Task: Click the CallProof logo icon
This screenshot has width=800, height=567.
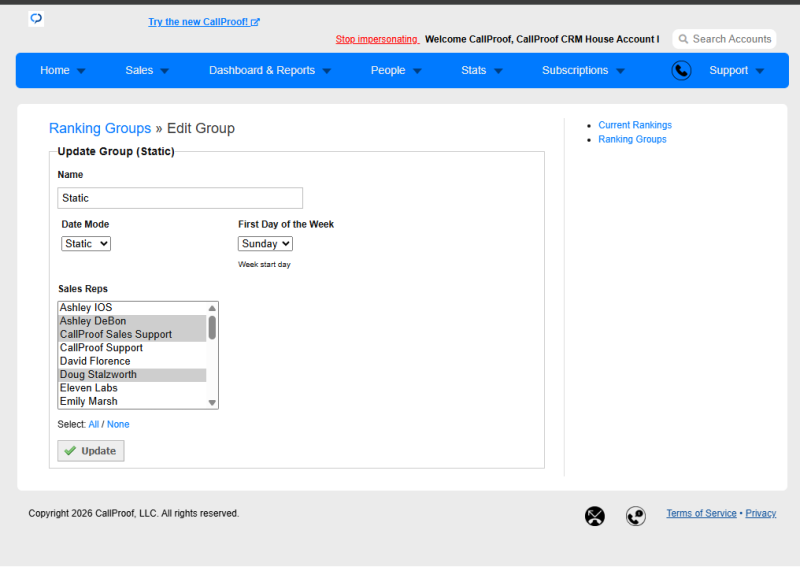Action: point(36,19)
